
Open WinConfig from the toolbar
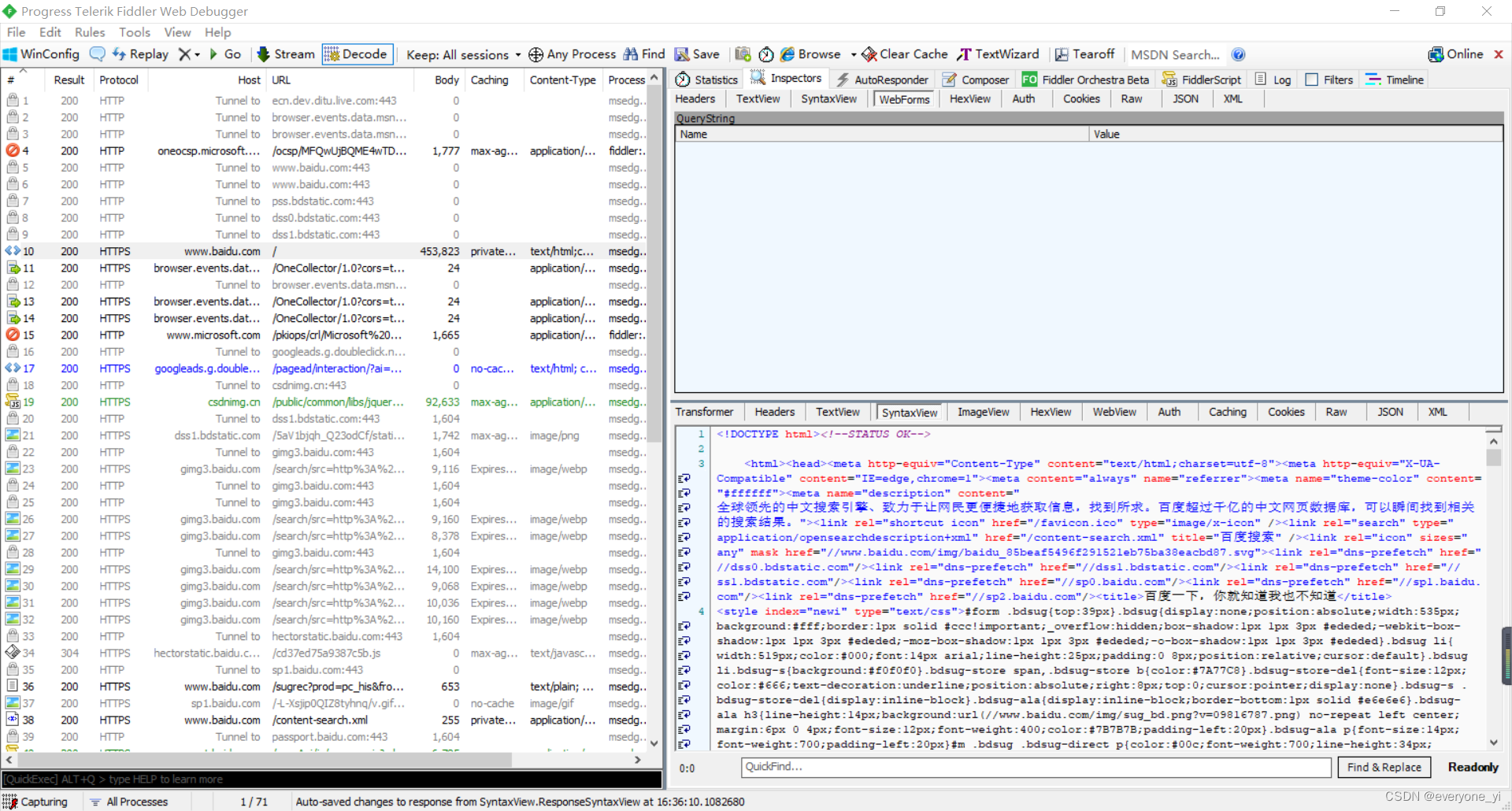coord(42,54)
